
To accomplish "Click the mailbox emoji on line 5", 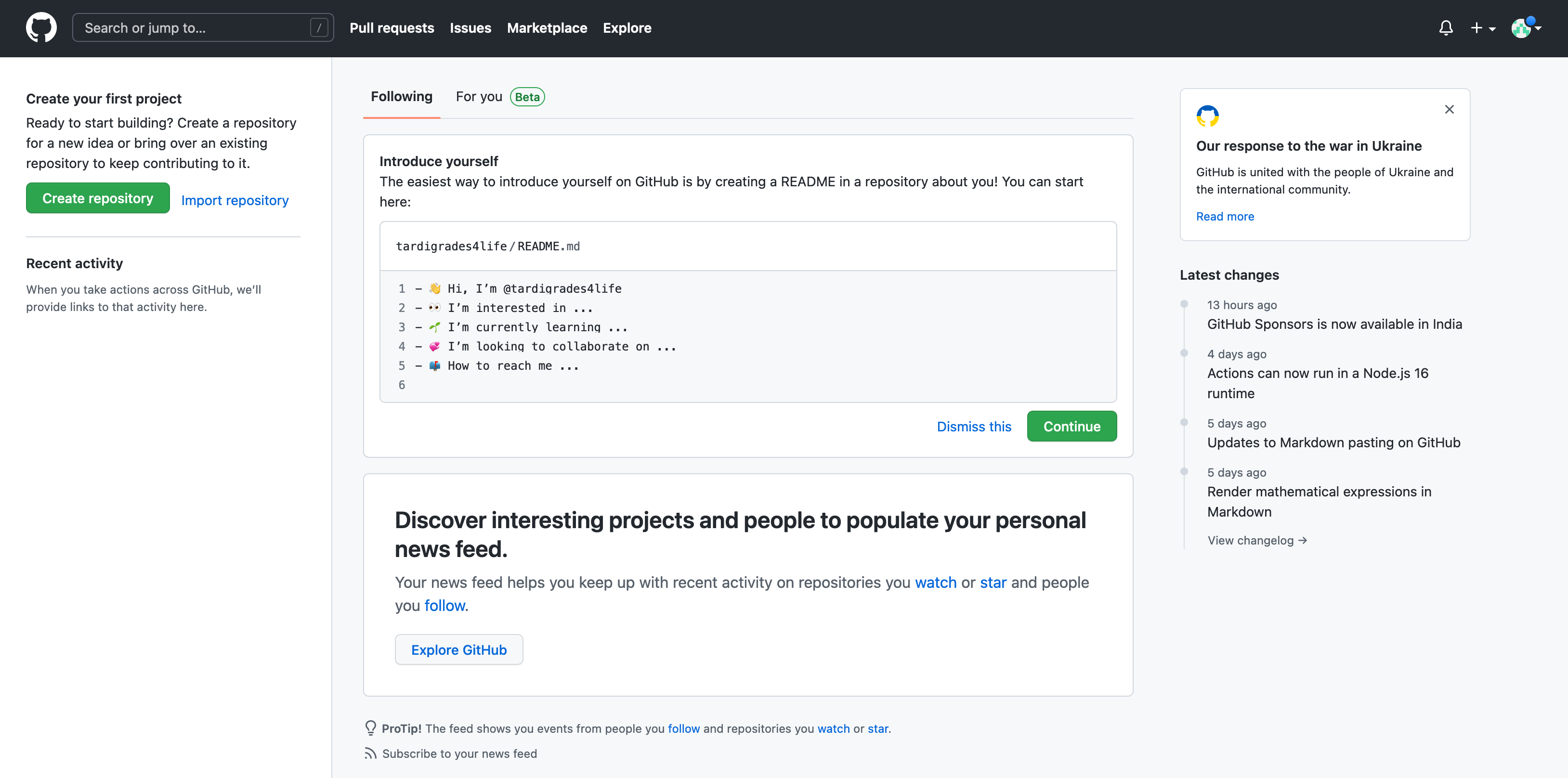I will pos(434,365).
